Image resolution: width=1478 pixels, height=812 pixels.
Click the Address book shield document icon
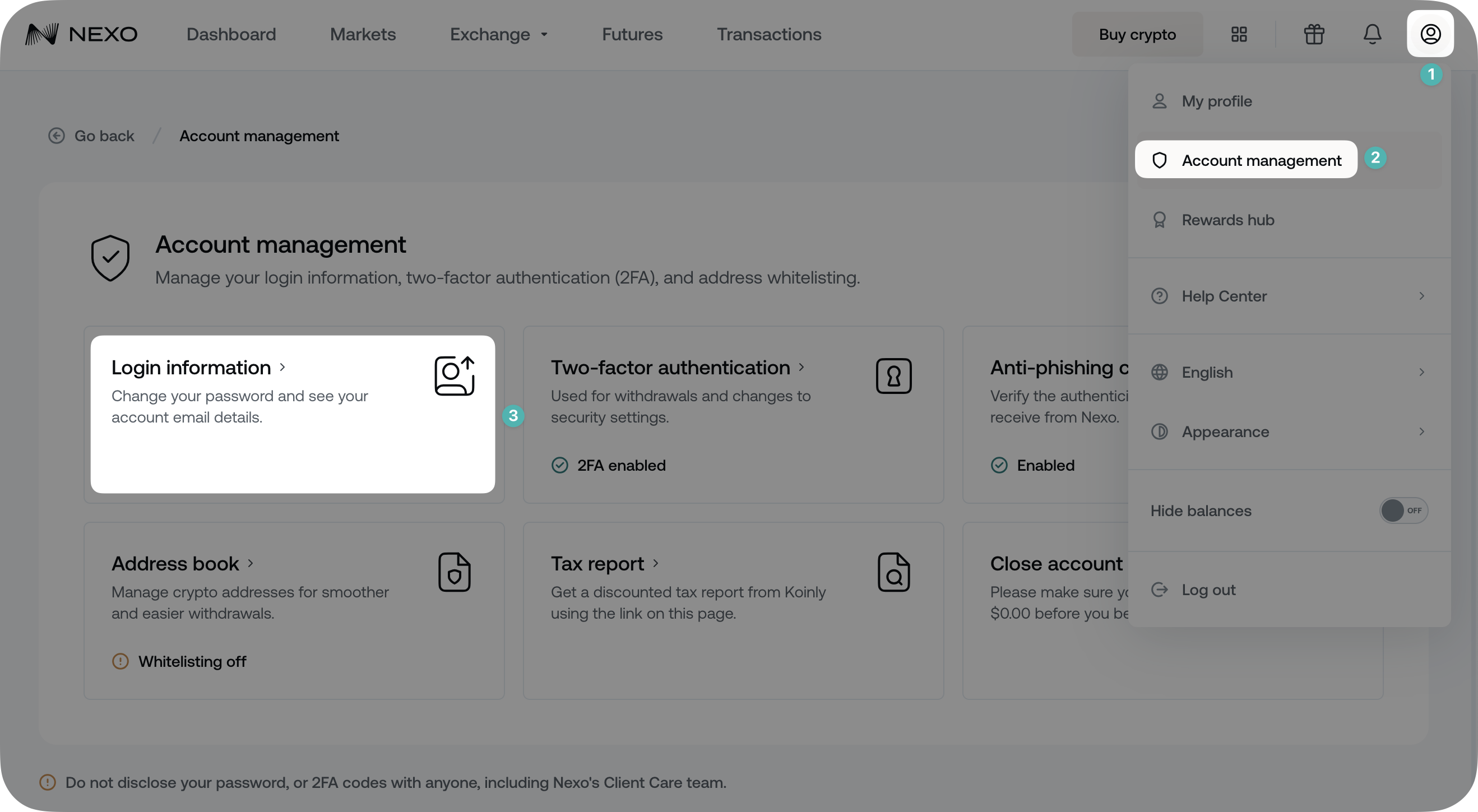(x=454, y=572)
